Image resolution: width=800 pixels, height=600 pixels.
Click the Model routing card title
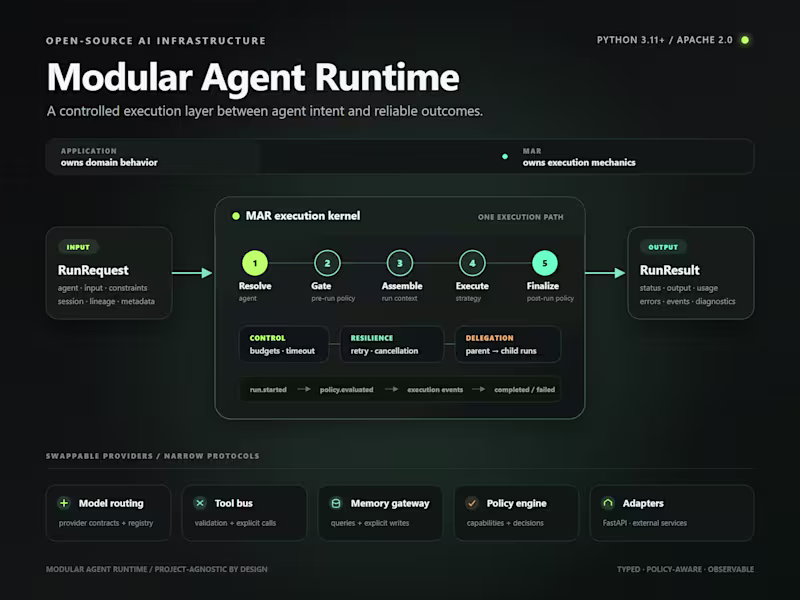(x=111, y=503)
